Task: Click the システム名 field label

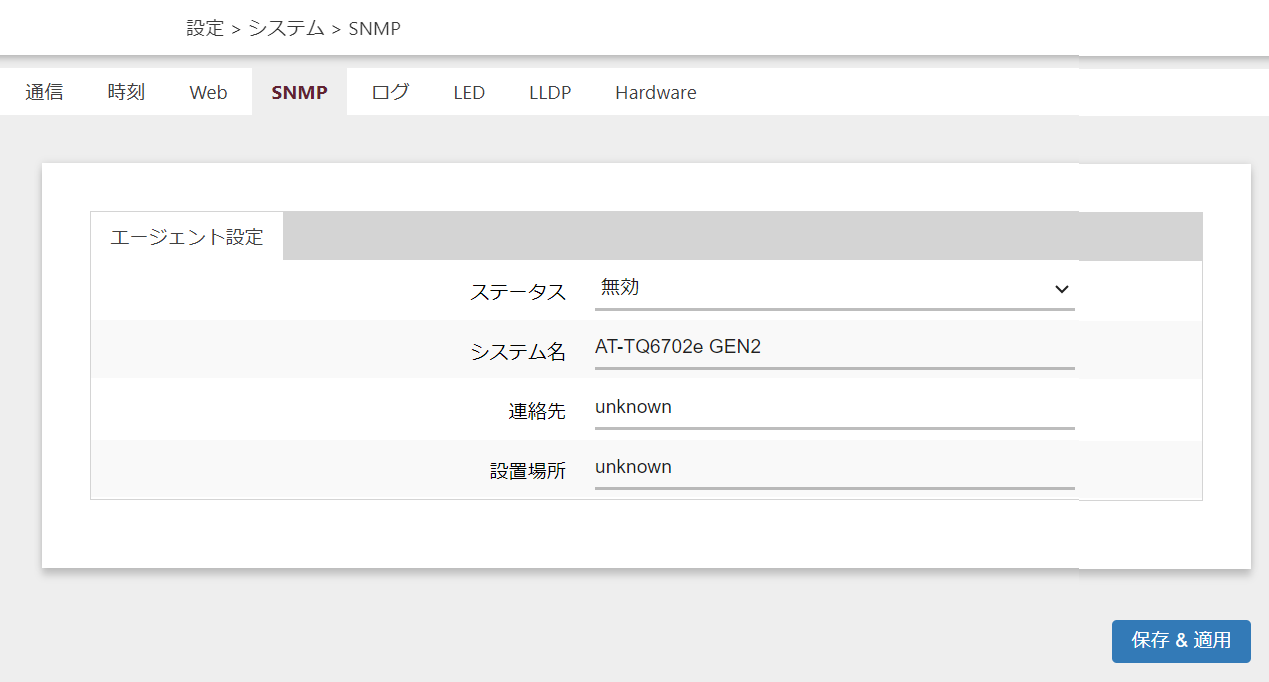Action: coord(518,352)
